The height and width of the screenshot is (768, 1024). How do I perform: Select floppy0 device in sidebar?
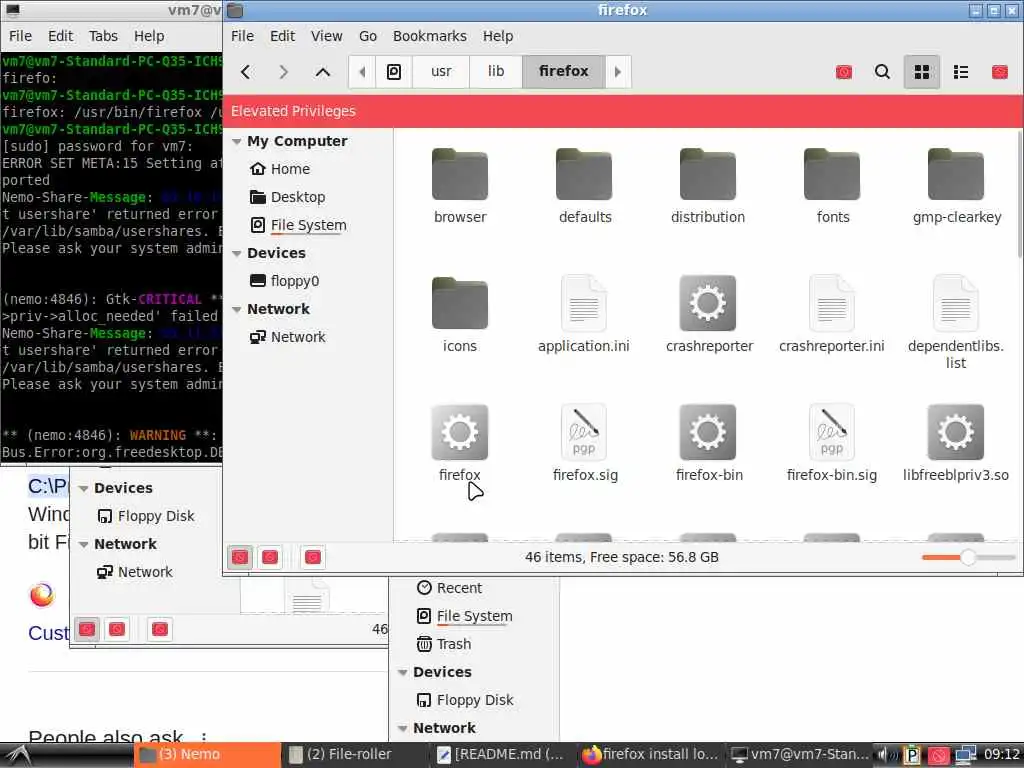coord(285,281)
